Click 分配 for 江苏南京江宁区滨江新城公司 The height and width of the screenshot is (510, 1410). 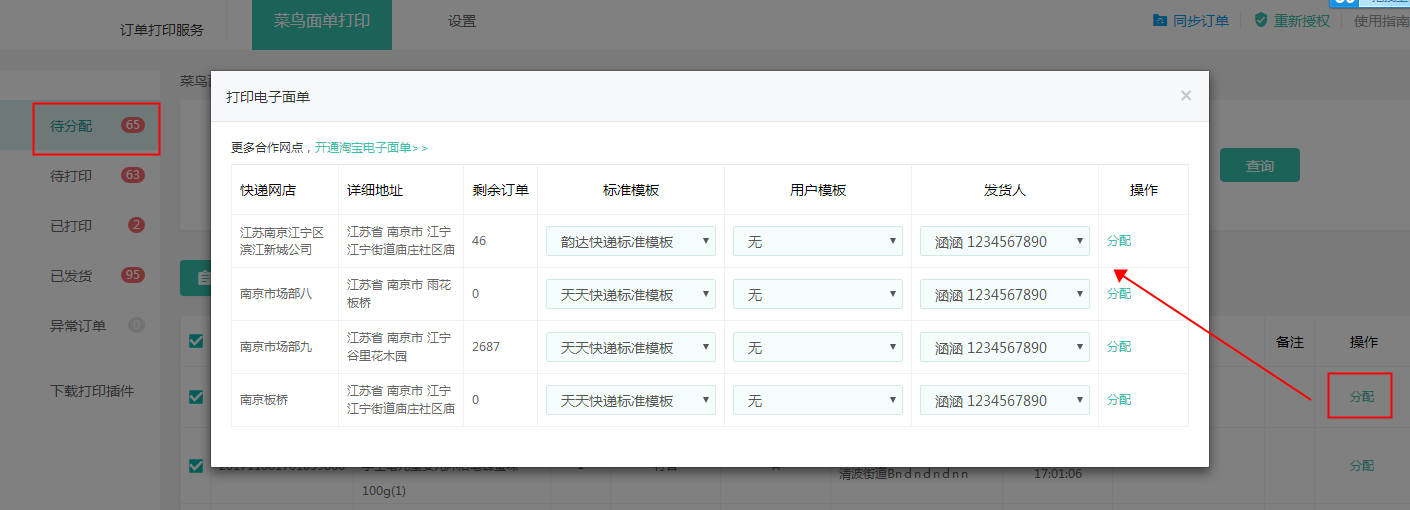click(x=1119, y=241)
